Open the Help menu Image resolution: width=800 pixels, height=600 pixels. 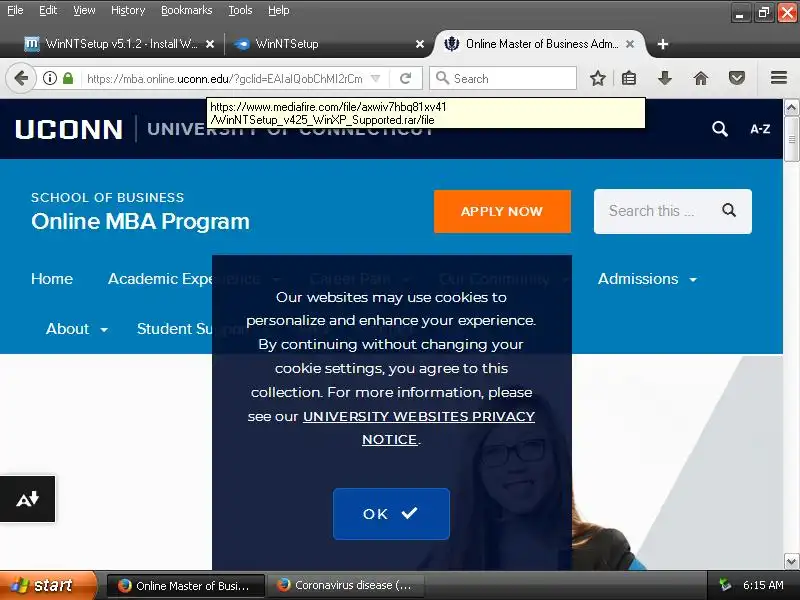279,10
